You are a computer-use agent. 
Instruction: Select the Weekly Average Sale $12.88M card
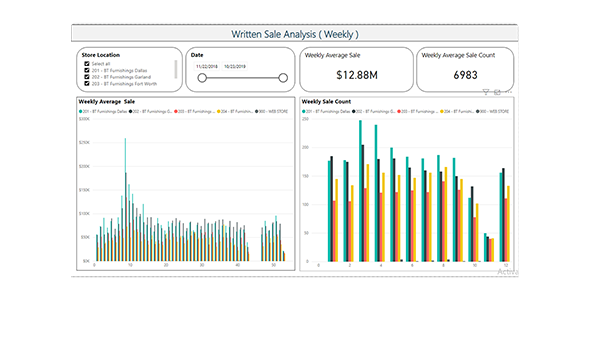tap(356, 70)
